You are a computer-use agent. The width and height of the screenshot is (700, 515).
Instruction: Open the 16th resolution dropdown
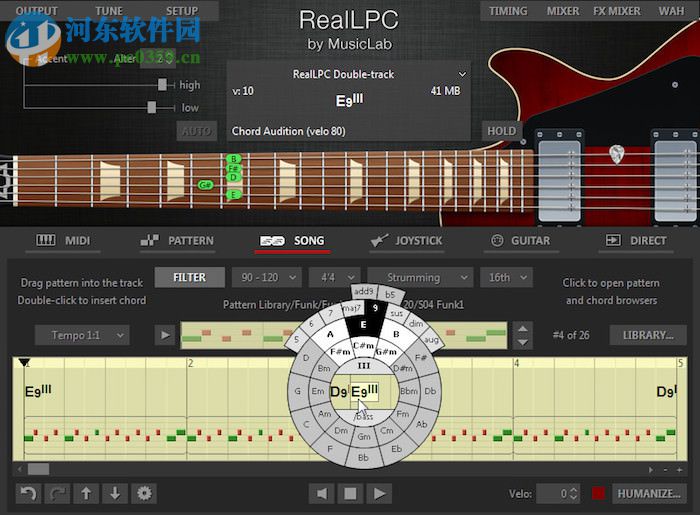click(x=506, y=278)
